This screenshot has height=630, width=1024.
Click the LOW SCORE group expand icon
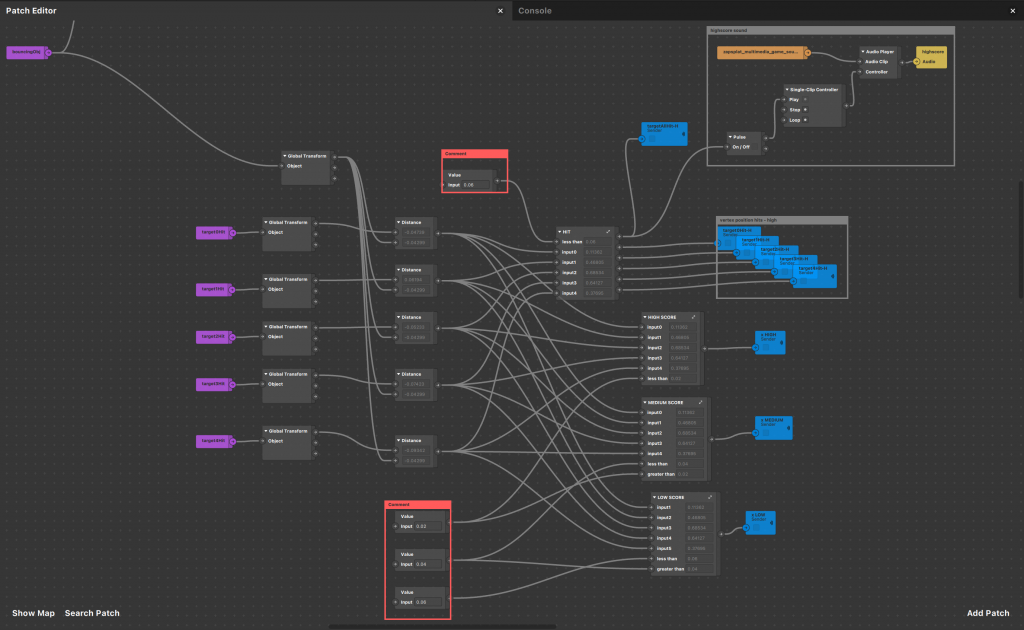708,497
